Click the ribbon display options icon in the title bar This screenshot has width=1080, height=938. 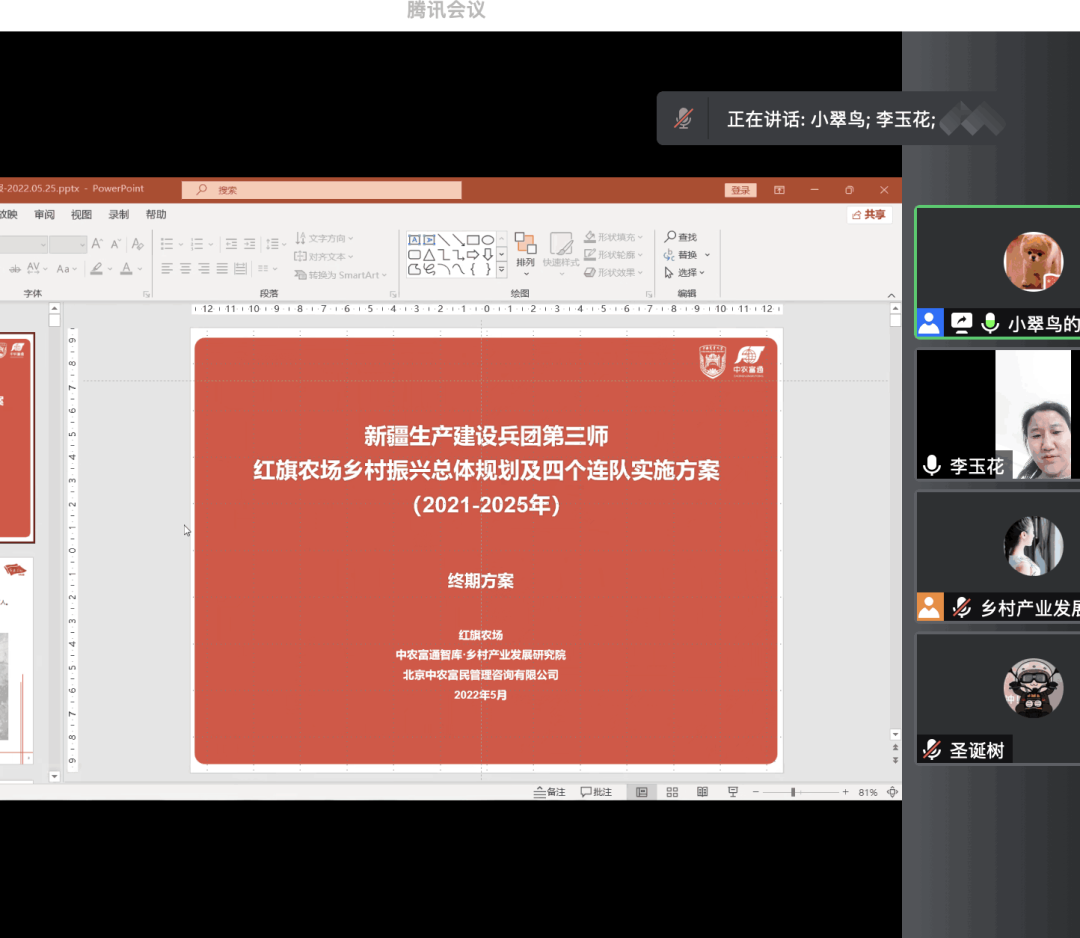(779, 190)
